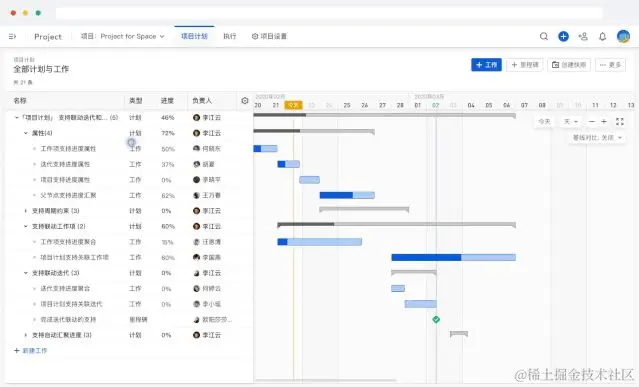
Task: Collapse the 属性(4) plan group
Action: coord(26,133)
